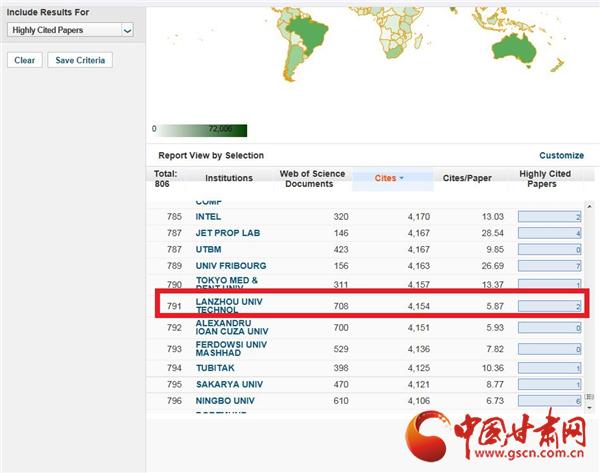Open the JET PROP LAB link
600x473 pixels.
click(224, 234)
